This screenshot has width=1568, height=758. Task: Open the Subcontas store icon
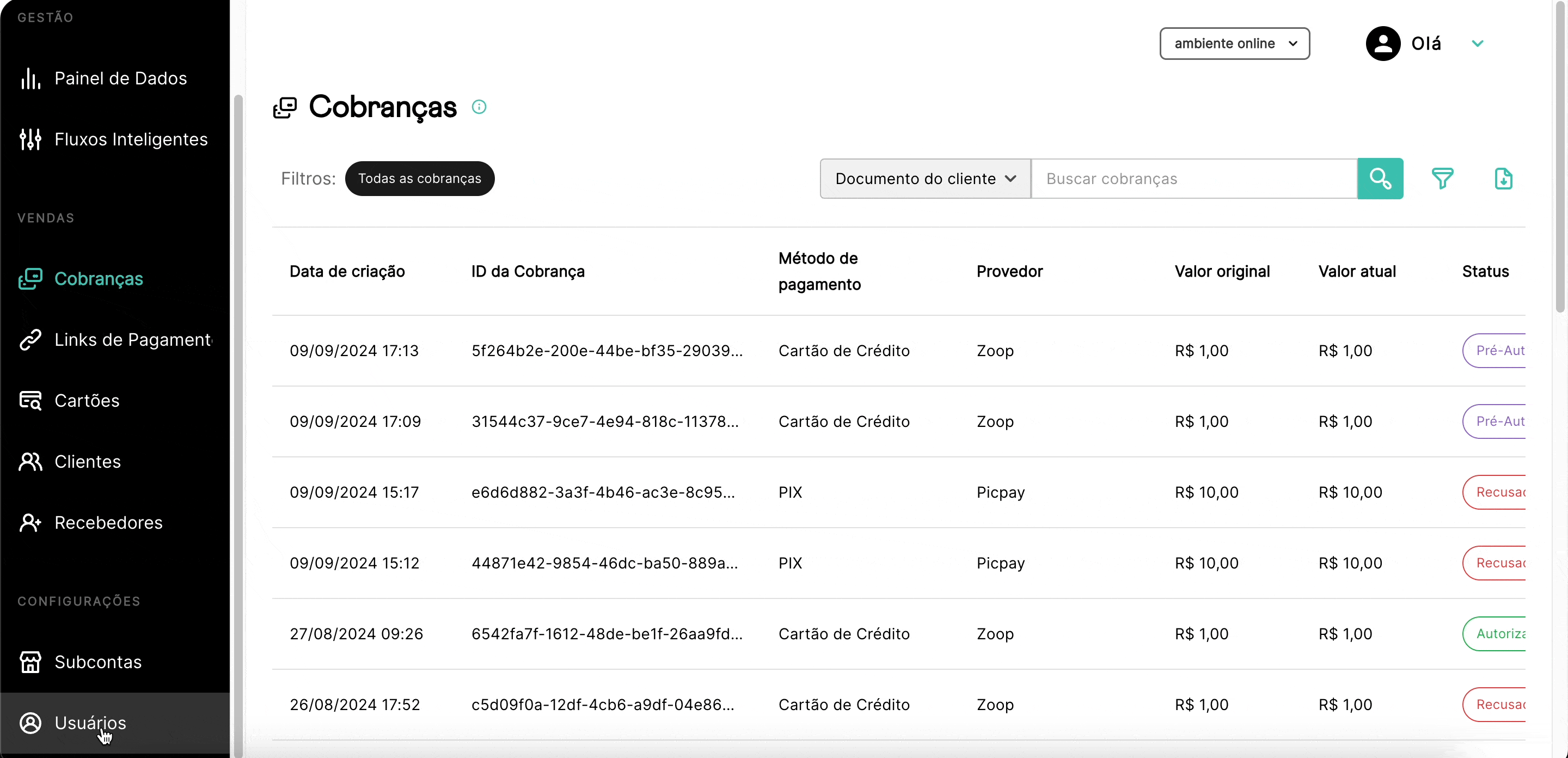point(30,662)
